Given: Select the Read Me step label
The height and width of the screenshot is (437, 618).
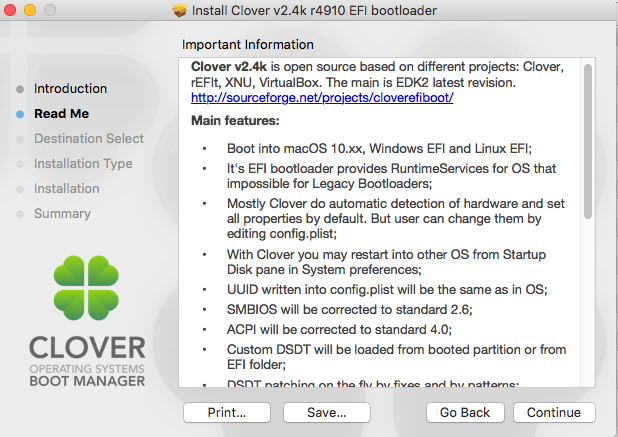Looking at the screenshot, I should [x=61, y=113].
